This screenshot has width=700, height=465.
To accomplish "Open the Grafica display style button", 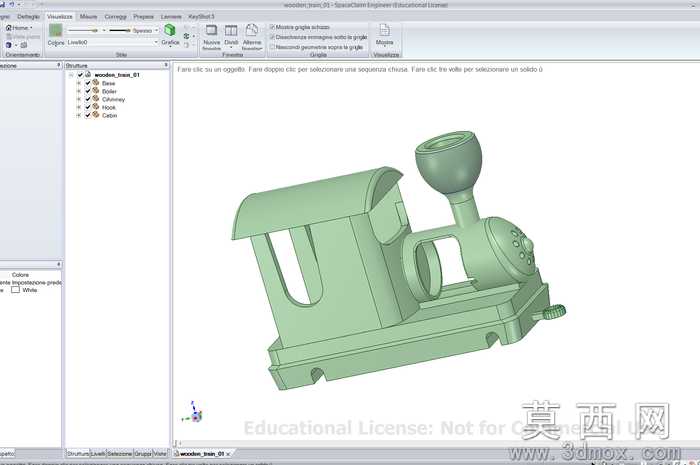I will (x=170, y=35).
